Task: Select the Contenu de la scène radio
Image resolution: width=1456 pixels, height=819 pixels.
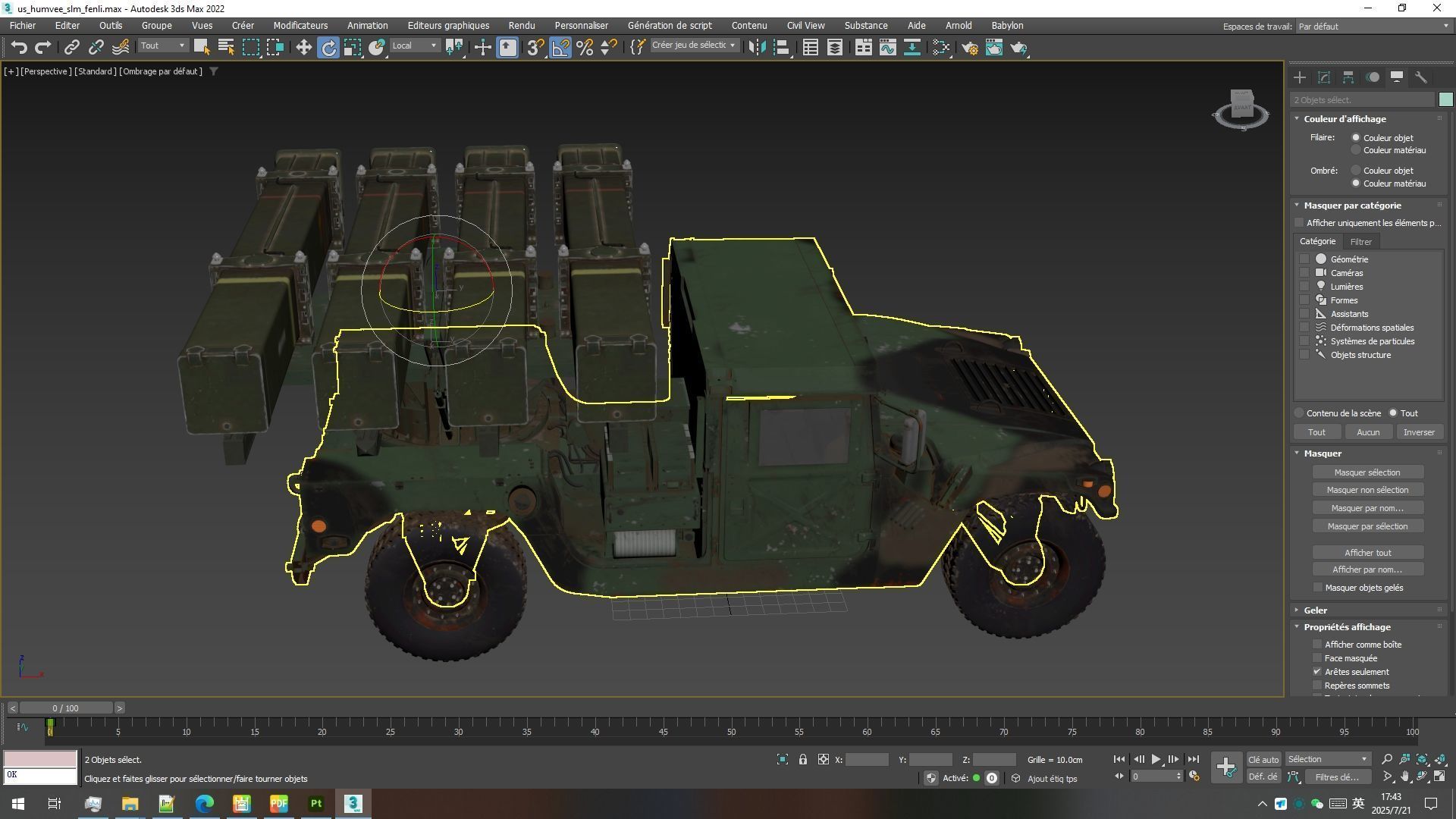Action: [x=1299, y=413]
